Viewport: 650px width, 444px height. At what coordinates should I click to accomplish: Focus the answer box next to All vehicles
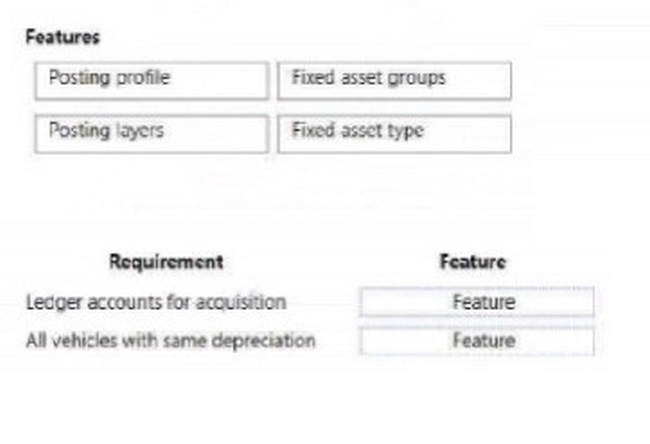pyautogui.click(x=476, y=341)
